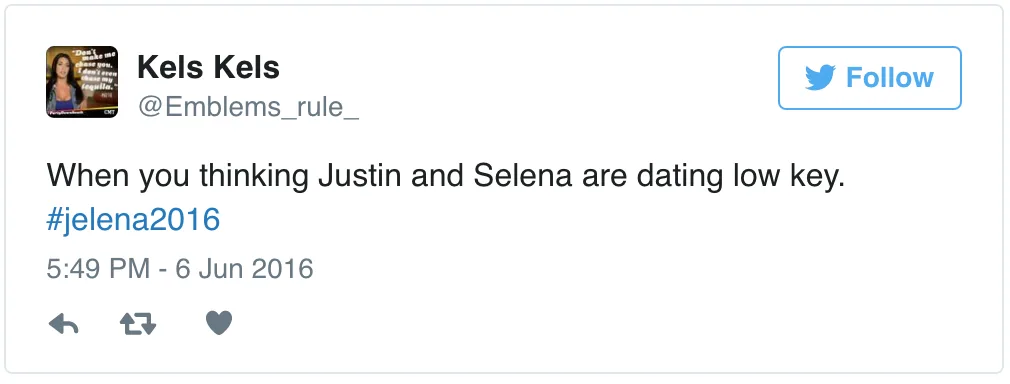
Task: Click the quote text on the avatar image
Action: (x=95, y=71)
